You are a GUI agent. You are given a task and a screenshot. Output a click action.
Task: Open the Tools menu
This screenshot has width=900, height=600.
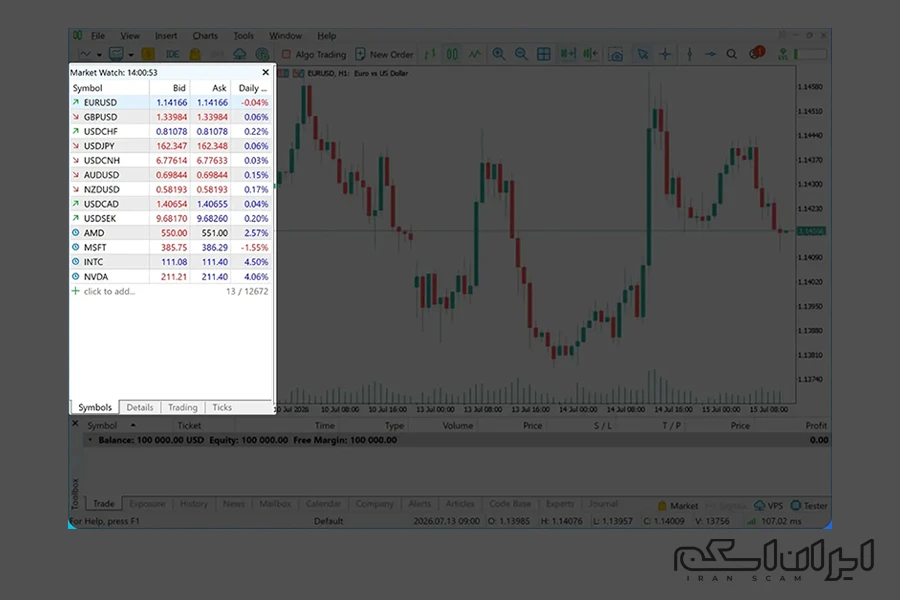[x=243, y=36]
